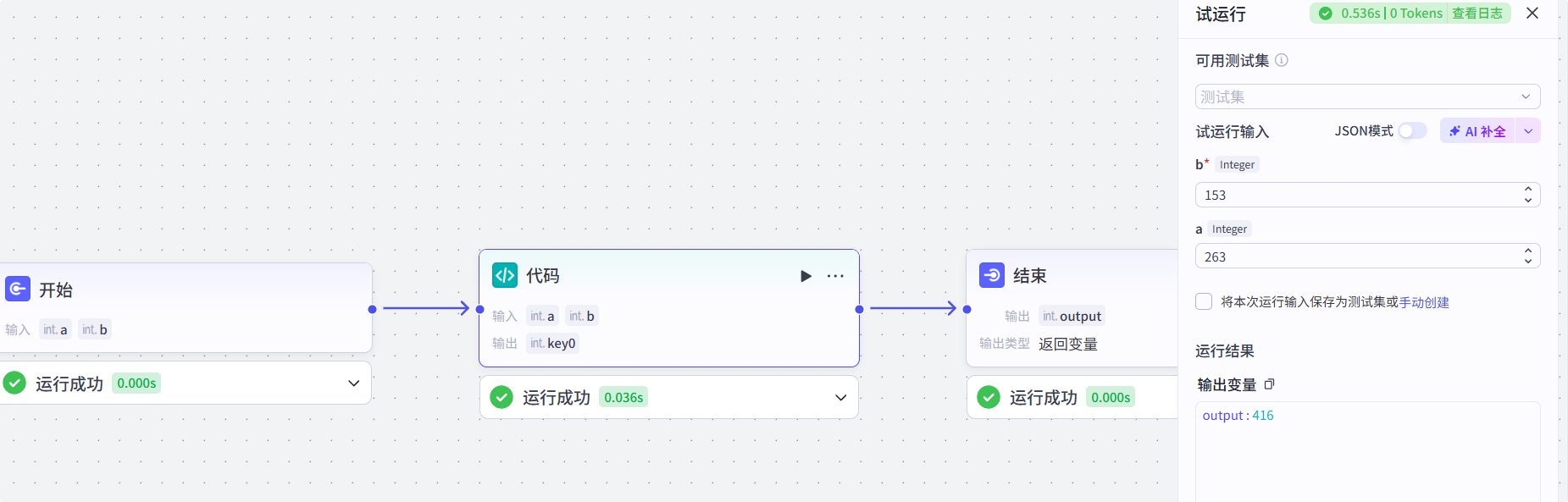Toggle the JSON模式 switch
Viewport: 1568px width, 502px height.
[1412, 130]
